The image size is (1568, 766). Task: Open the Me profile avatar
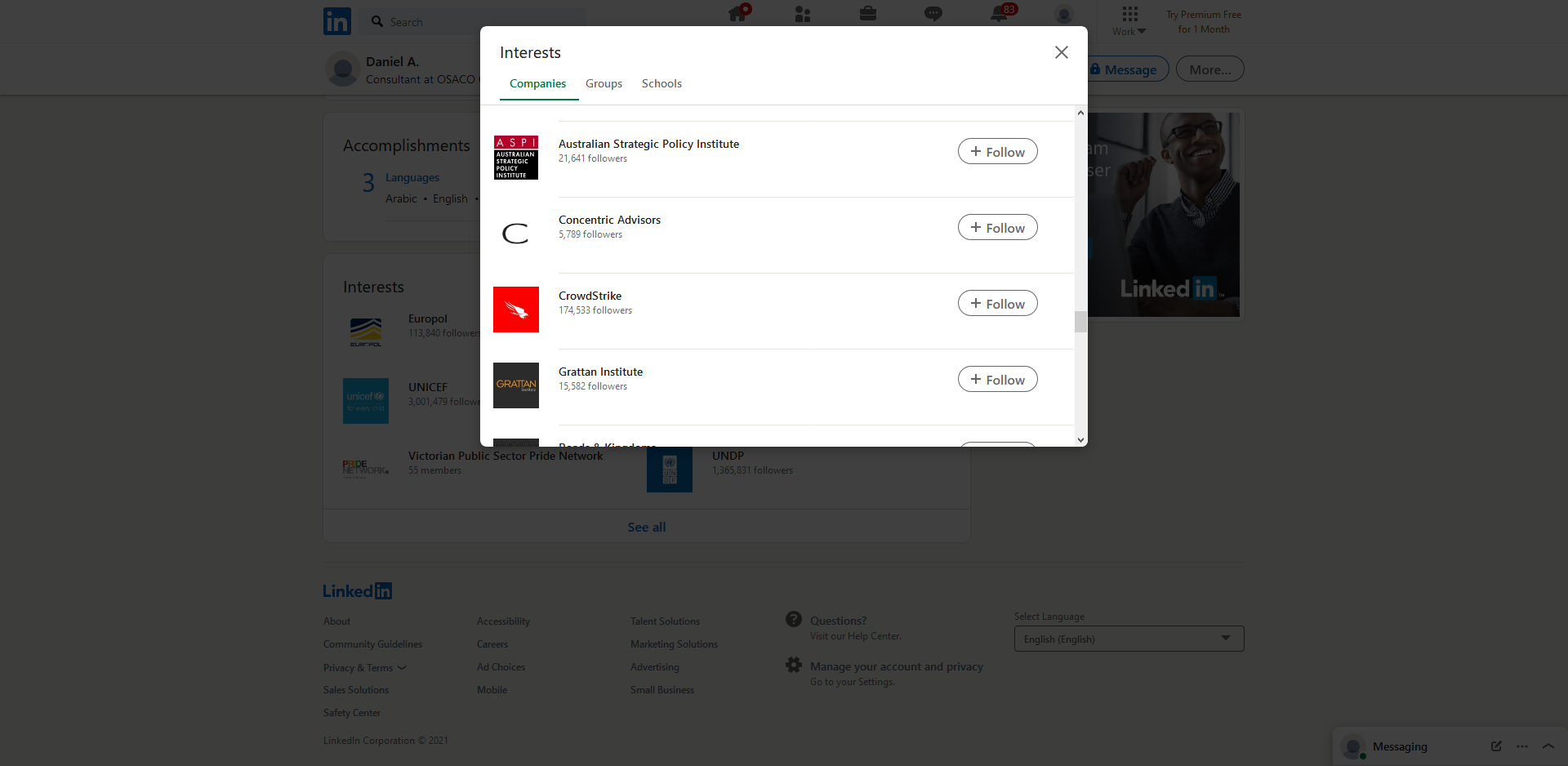(x=1063, y=14)
